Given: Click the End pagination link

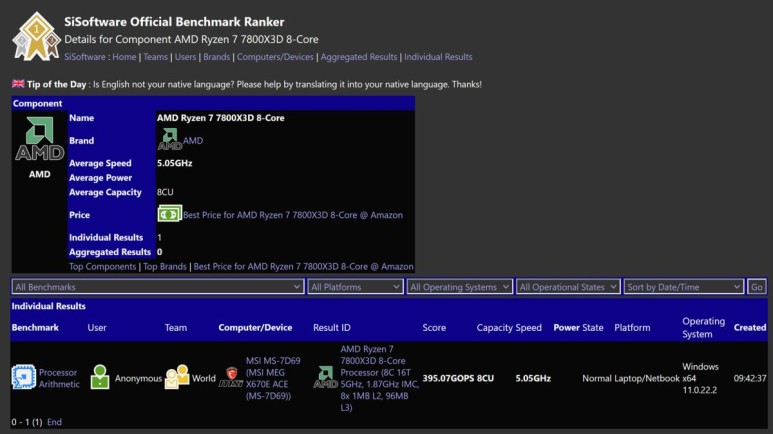Looking at the screenshot, I should (54, 422).
